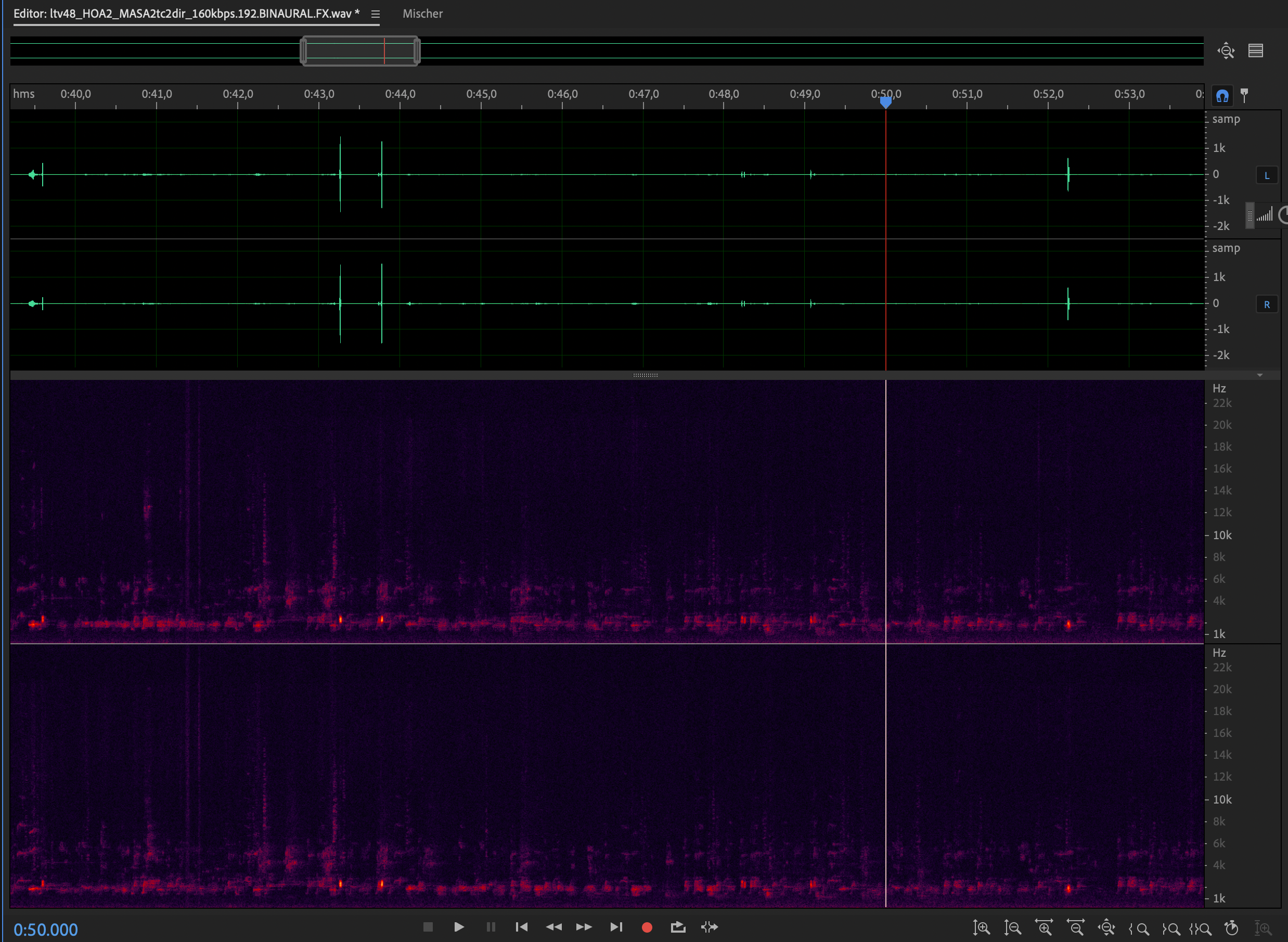Click Zoom In Amplitude icon
Image resolution: width=1288 pixels, height=942 pixels.
(981, 928)
